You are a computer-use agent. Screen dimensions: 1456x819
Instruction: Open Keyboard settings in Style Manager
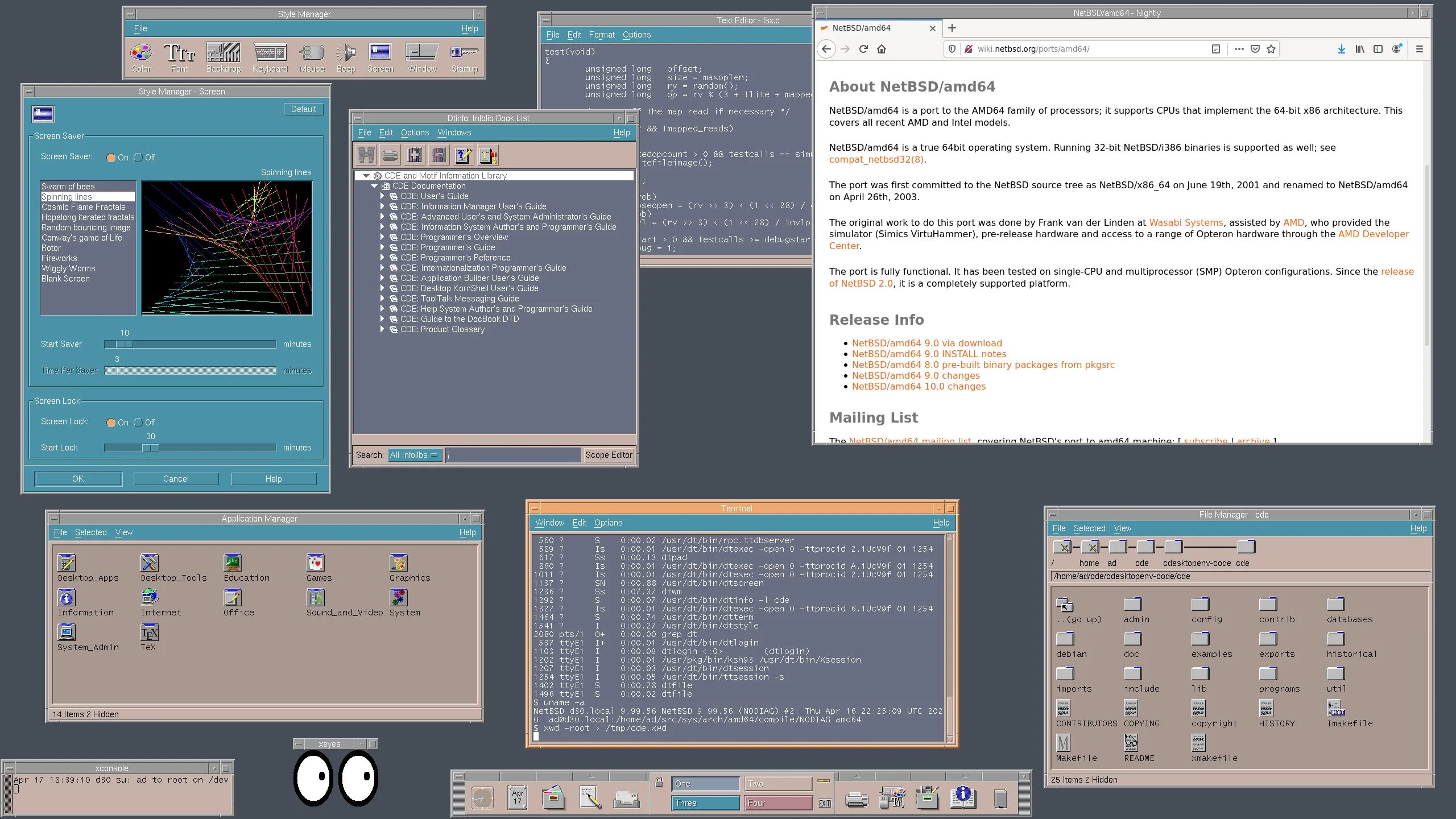click(270, 57)
